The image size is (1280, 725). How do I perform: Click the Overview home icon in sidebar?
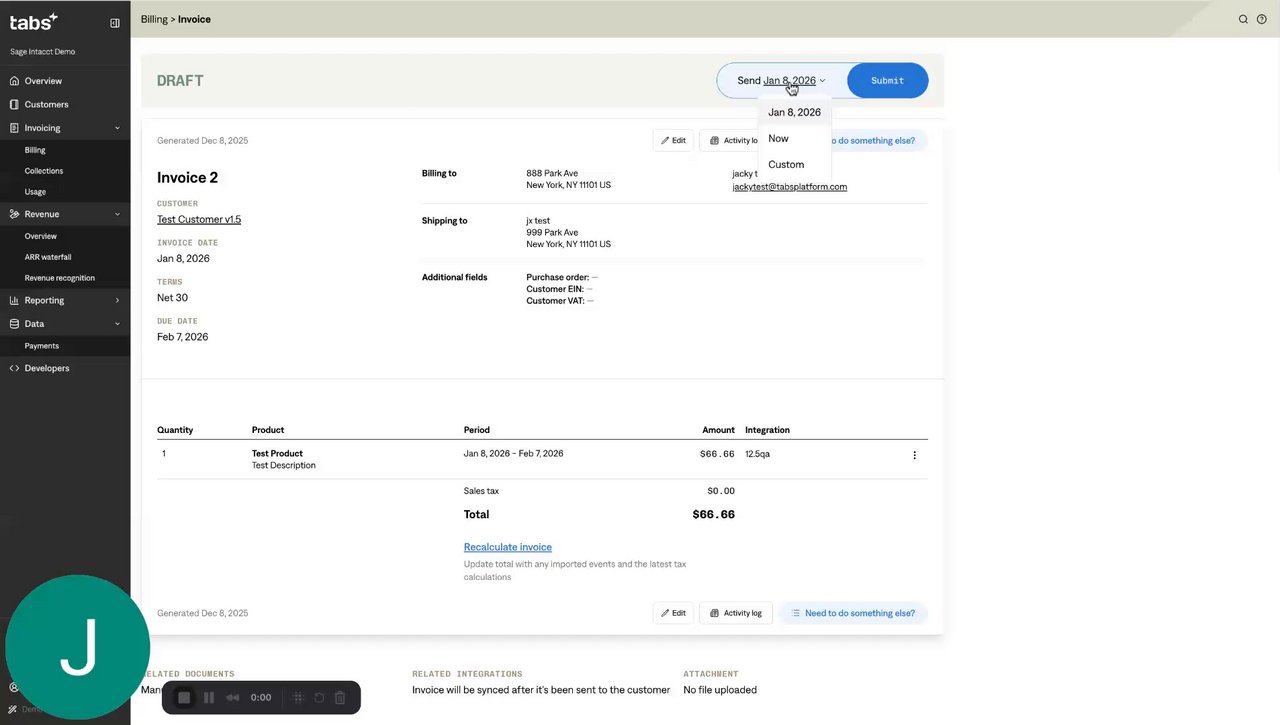click(14, 81)
